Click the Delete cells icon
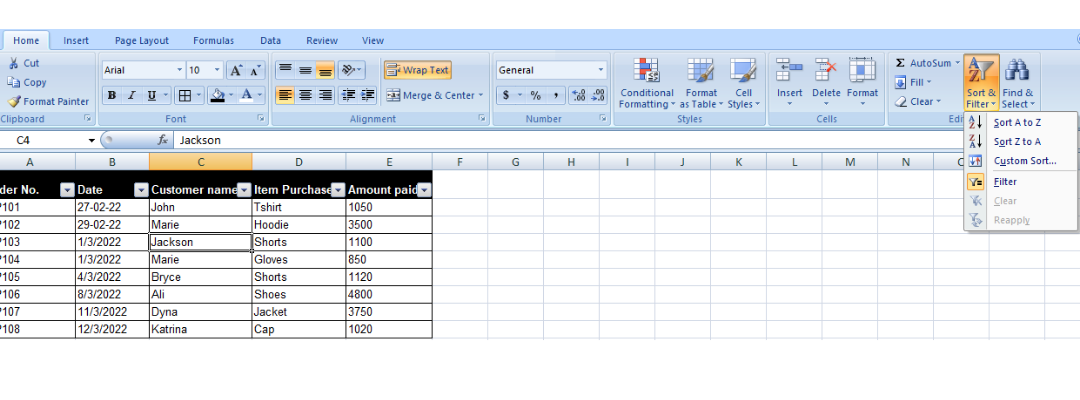The height and width of the screenshot is (400, 1080). point(826,70)
